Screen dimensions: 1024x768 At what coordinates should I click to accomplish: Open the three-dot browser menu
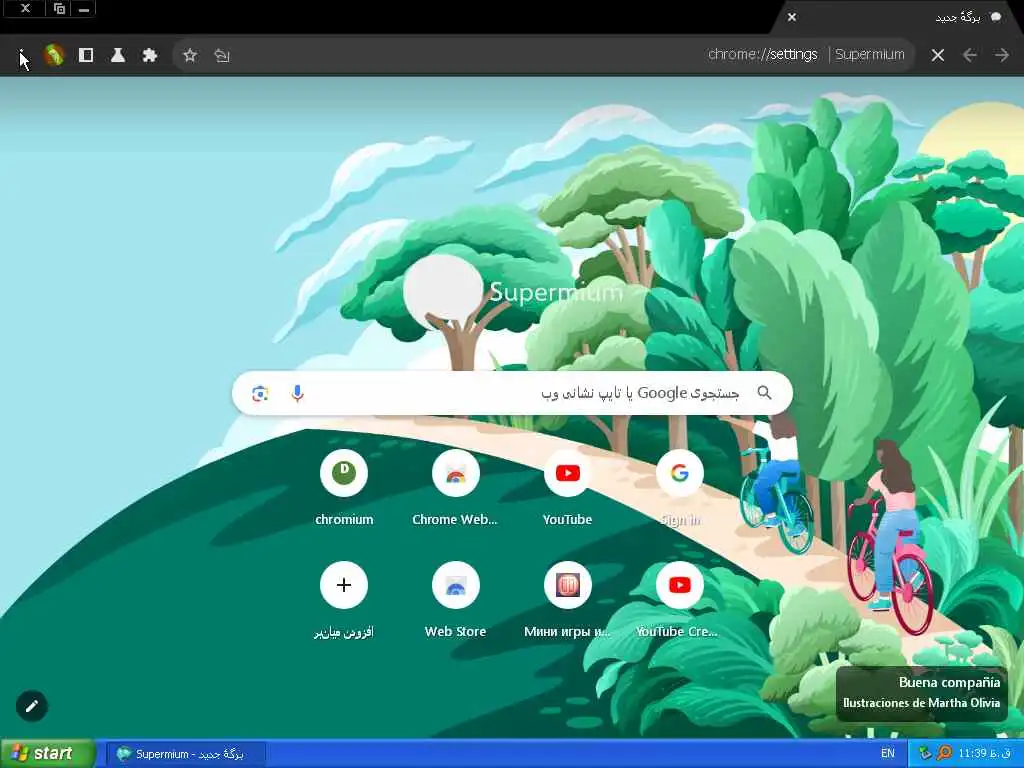coord(22,56)
